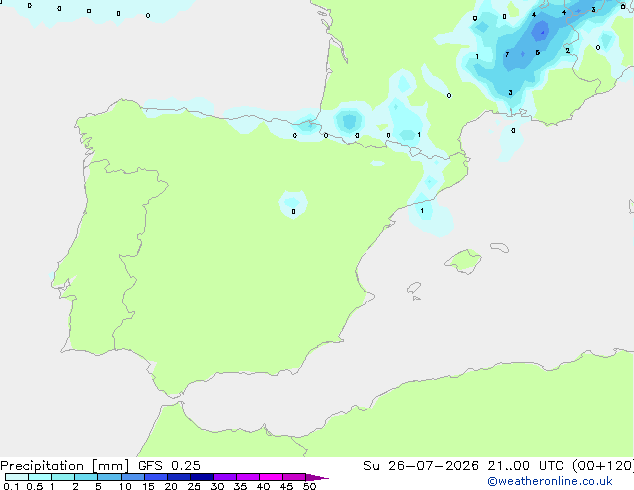Click the '50' legend scale label

309,486
